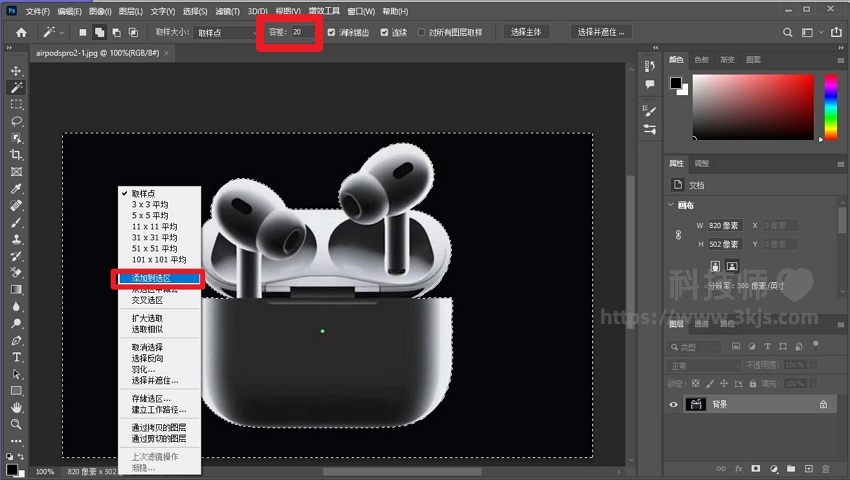
Task: Open the layer blend mode 正常 dropdown
Action: 703,366
